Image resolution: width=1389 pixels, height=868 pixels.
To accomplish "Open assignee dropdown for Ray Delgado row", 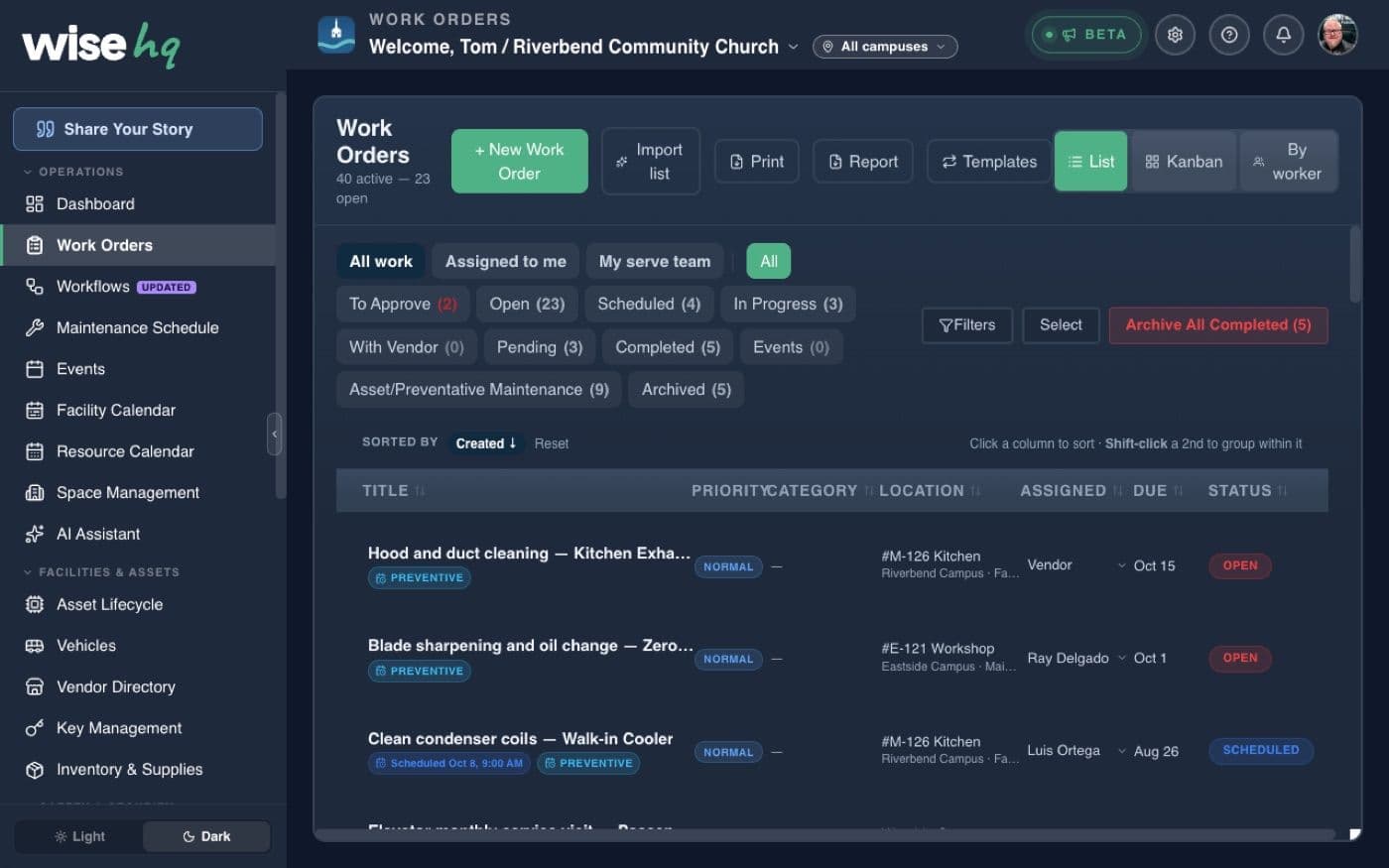I will 1122,658.
